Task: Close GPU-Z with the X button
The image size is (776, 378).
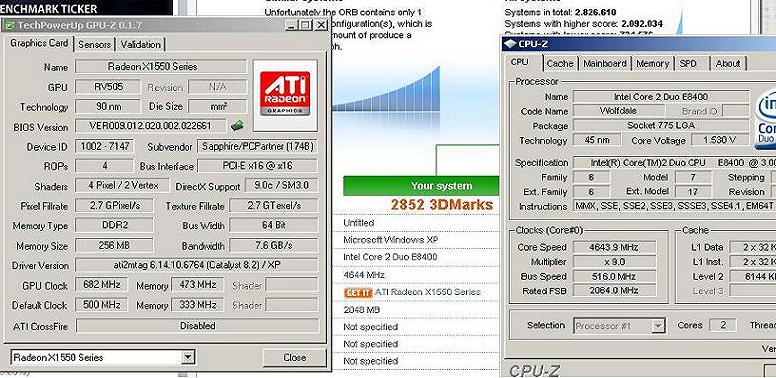Action: (x=321, y=25)
